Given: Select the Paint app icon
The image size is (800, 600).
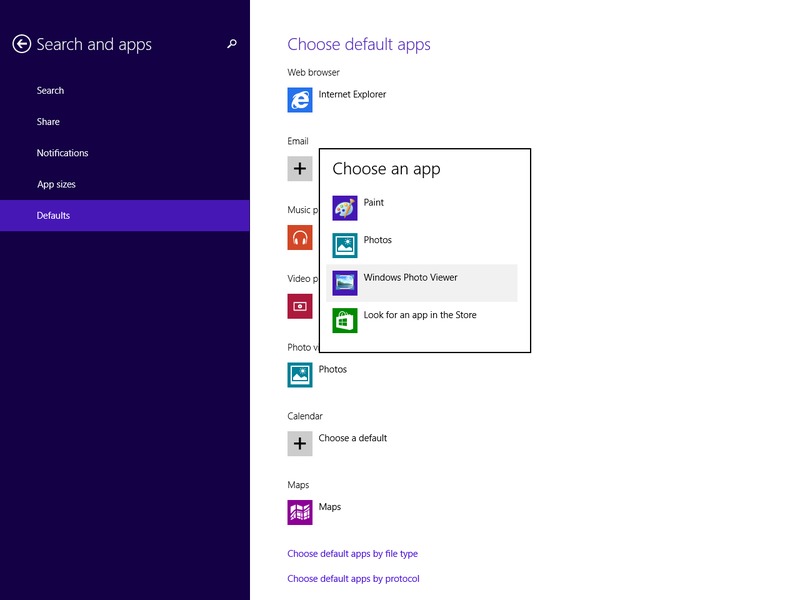Looking at the screenshot, I should point(345,208).
